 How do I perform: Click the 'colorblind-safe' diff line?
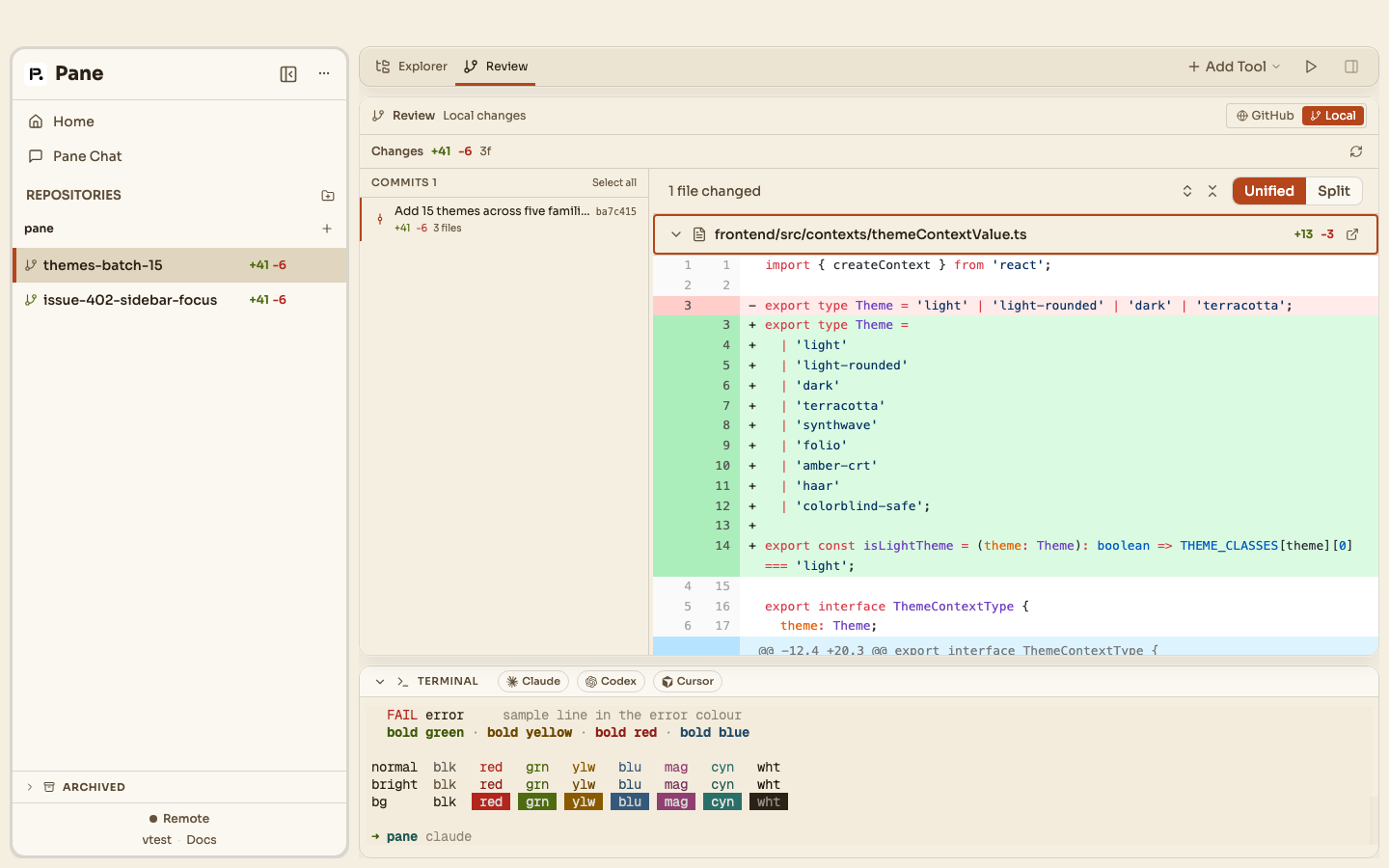[x=1016, y=506]
